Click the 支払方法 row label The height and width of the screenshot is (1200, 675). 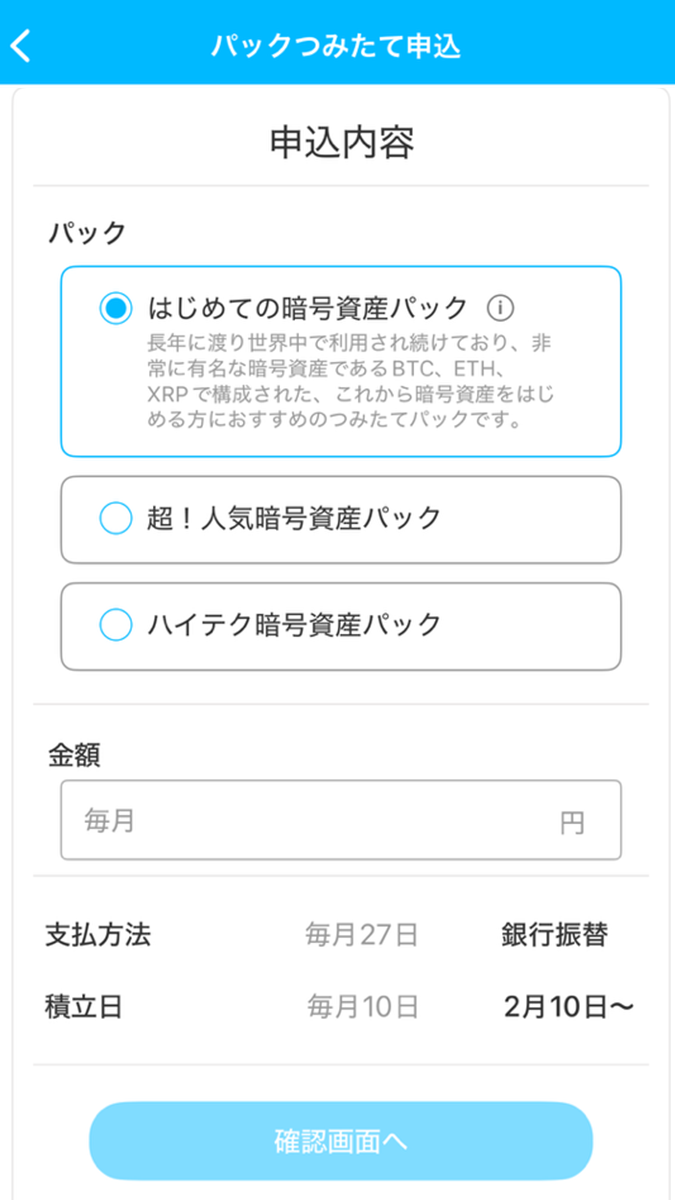pyautogui.click(x=98, y=935)
